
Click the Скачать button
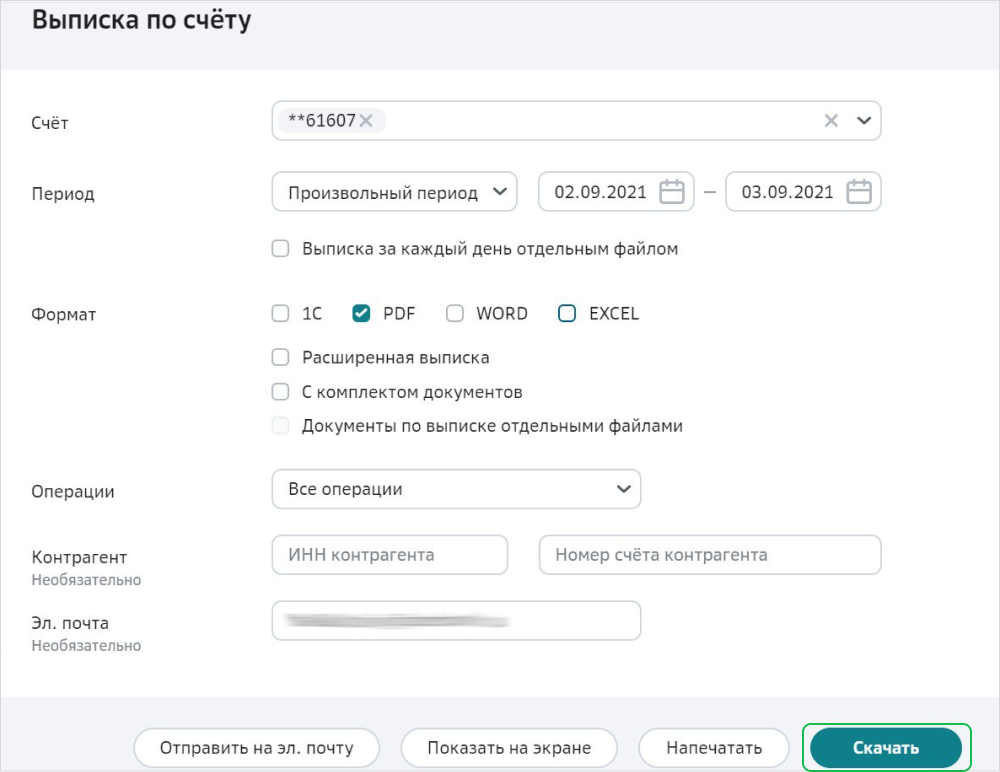tap(885, 748)
